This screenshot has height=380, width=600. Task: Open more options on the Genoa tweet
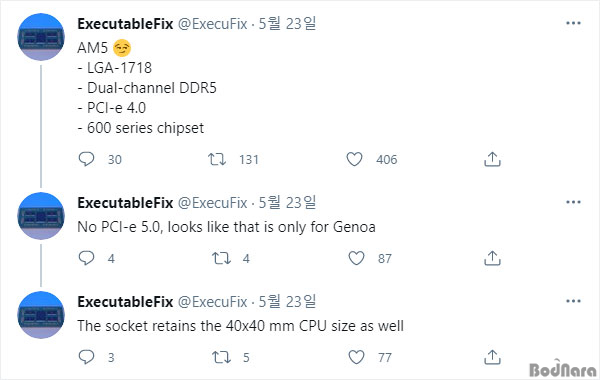pyautogui.click(x=573, y=202)
